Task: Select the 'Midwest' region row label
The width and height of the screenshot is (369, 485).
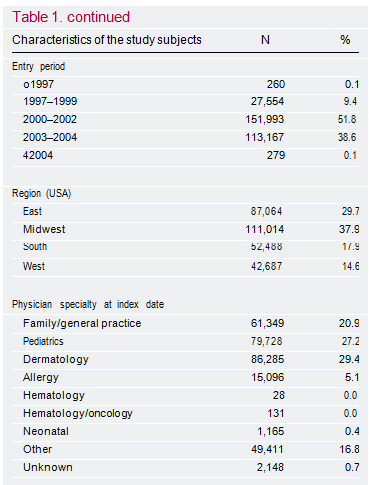Action: (44, 229)
